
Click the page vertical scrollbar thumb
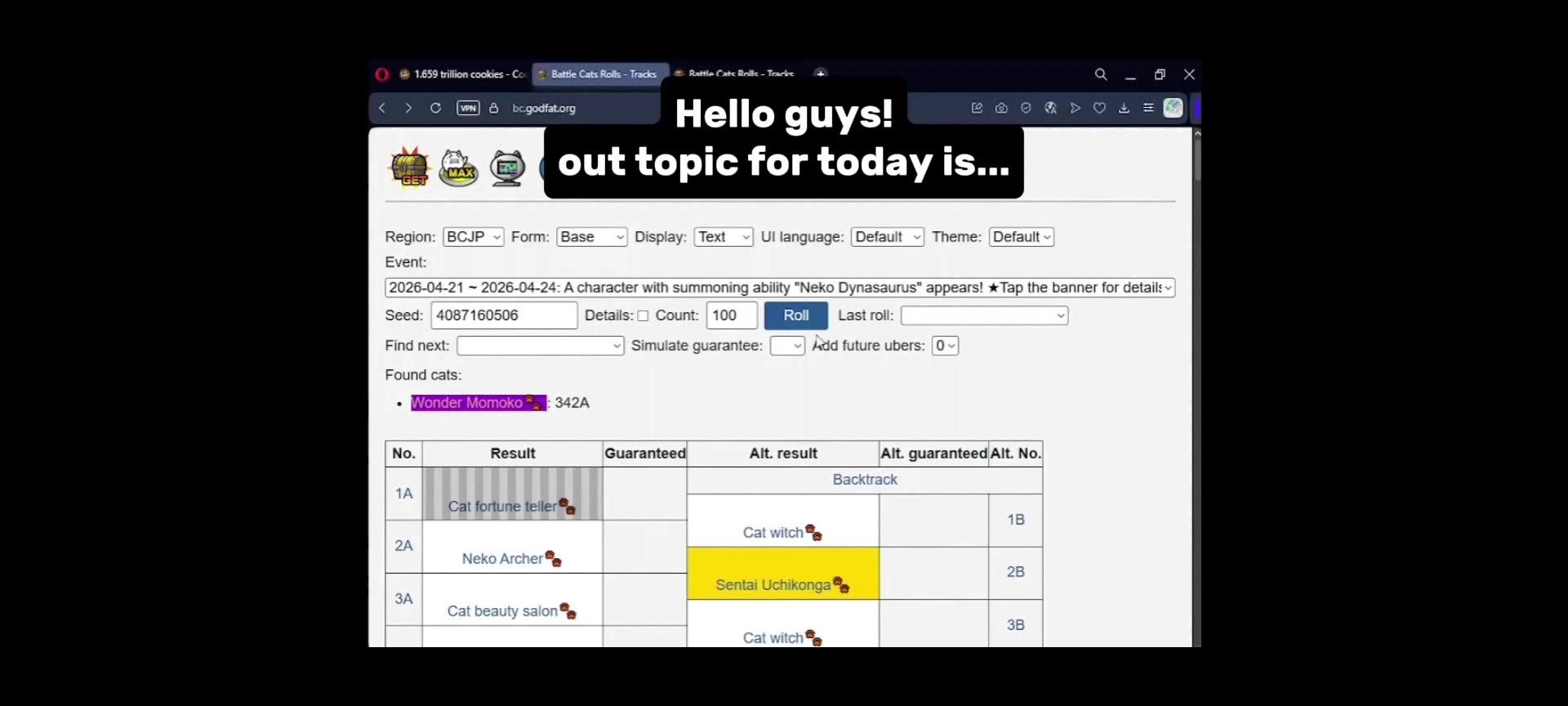coord(1197,159)
